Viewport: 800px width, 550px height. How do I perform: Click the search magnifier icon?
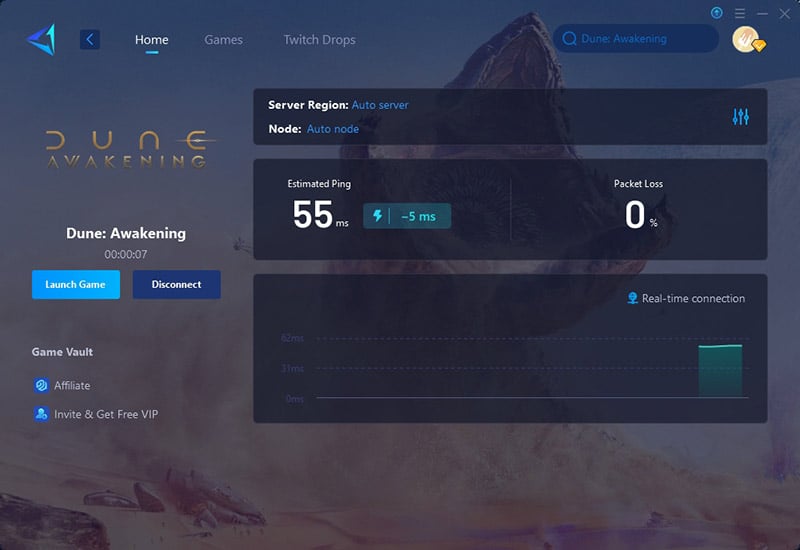pos(569,38)
